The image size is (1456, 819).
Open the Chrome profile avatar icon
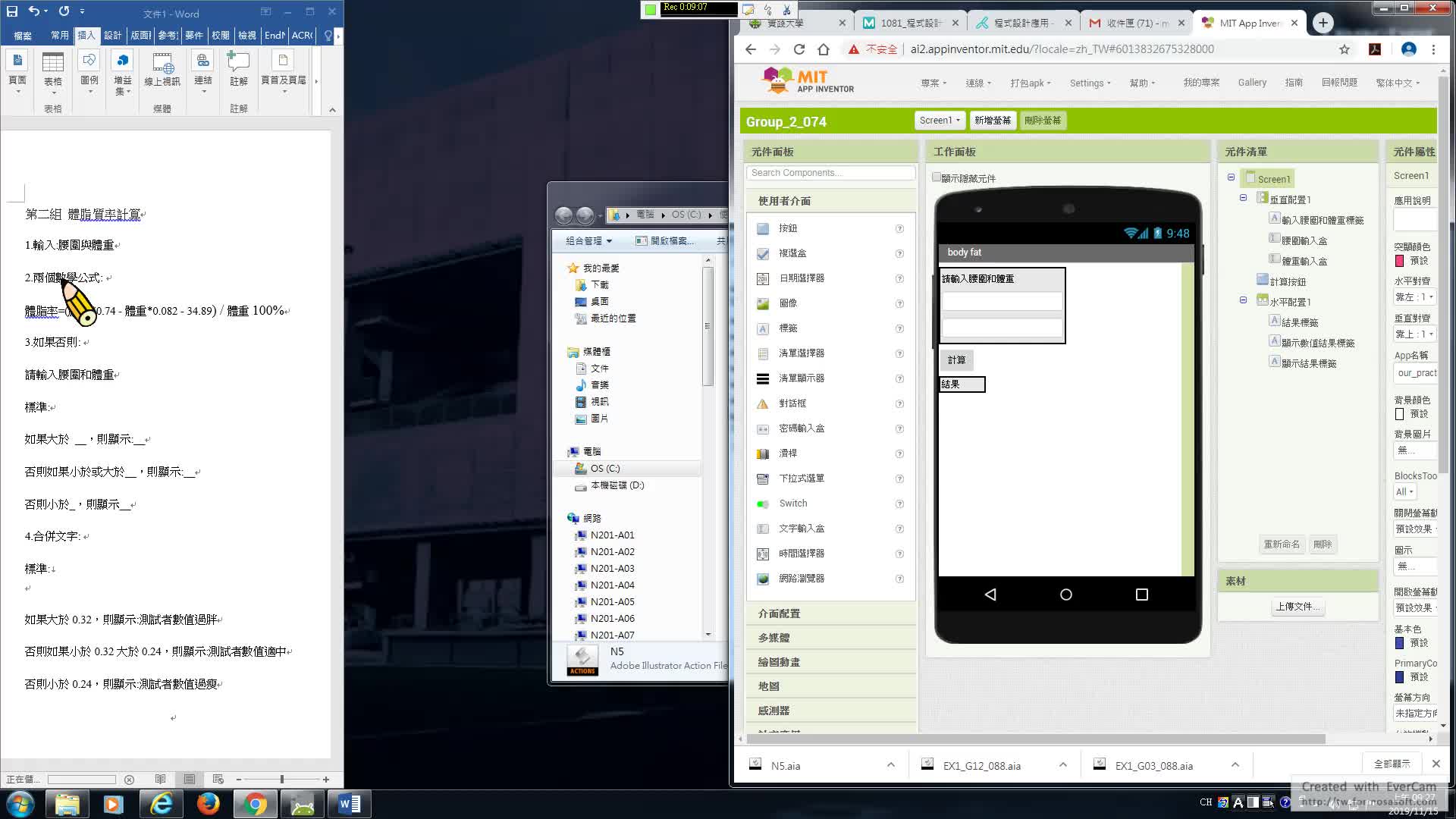[x=1409, y=49]
